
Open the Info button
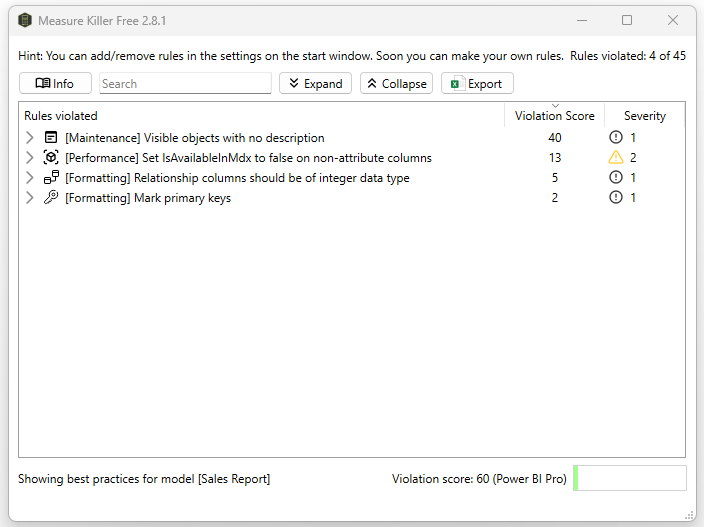tap(55, 84)
